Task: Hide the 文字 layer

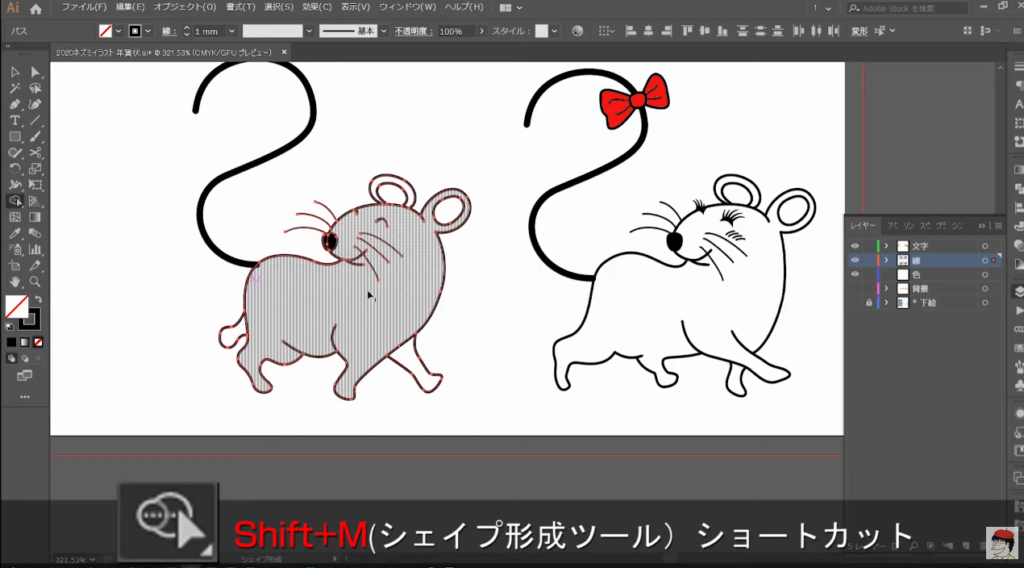Action: click(x=855, y=246)
